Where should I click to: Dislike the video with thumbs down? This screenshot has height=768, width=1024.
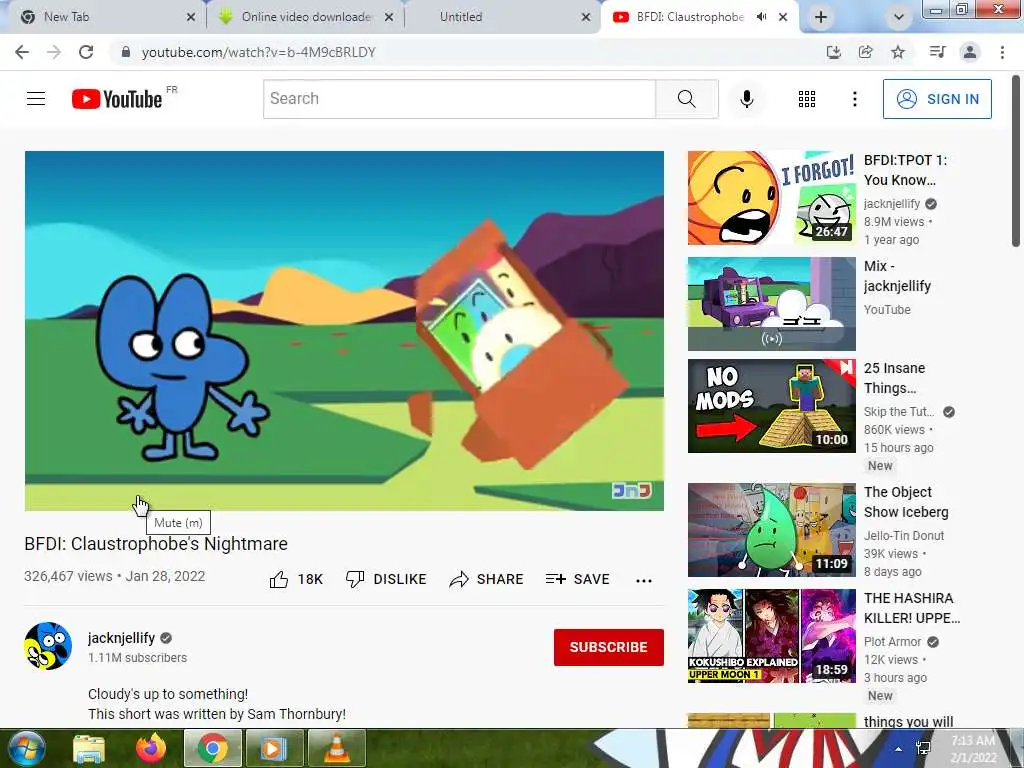[x=386, y=579]
